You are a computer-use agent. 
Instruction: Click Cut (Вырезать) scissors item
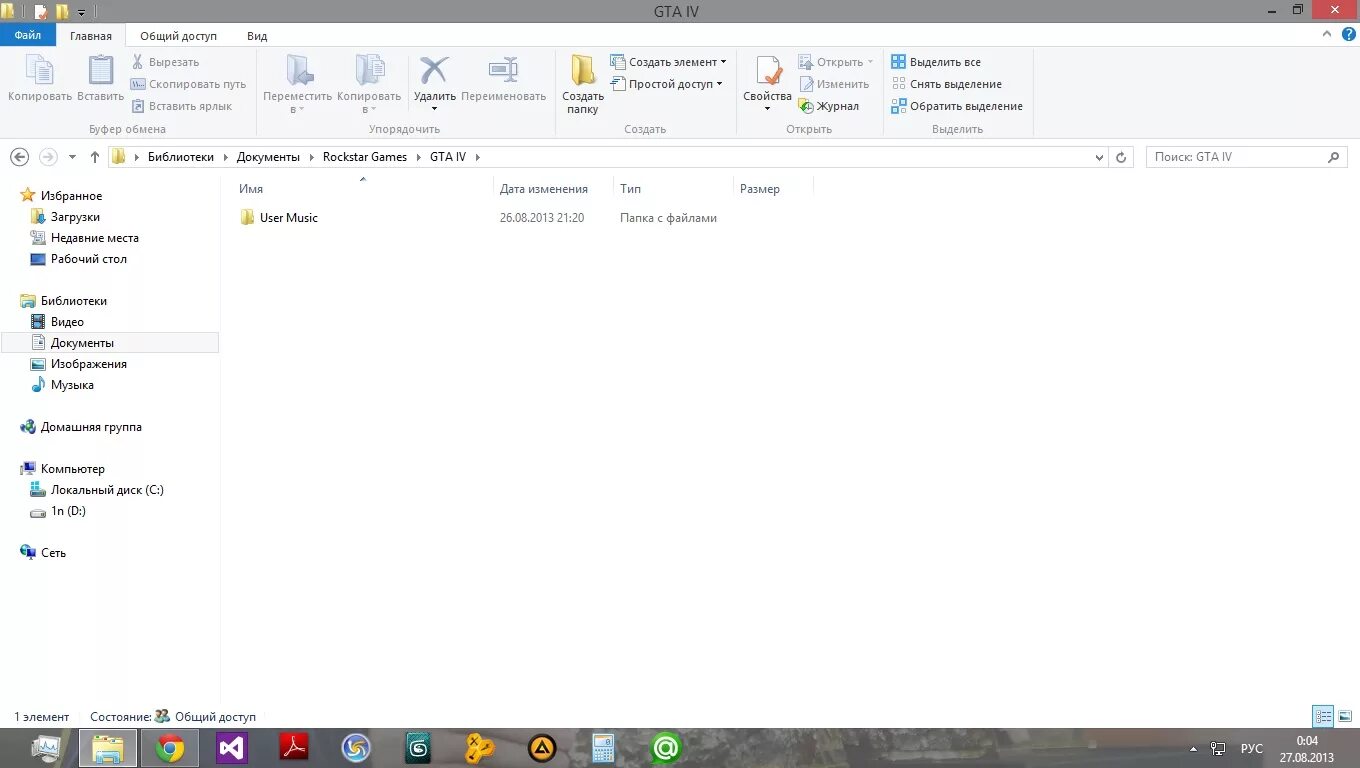tap(165, 62)
